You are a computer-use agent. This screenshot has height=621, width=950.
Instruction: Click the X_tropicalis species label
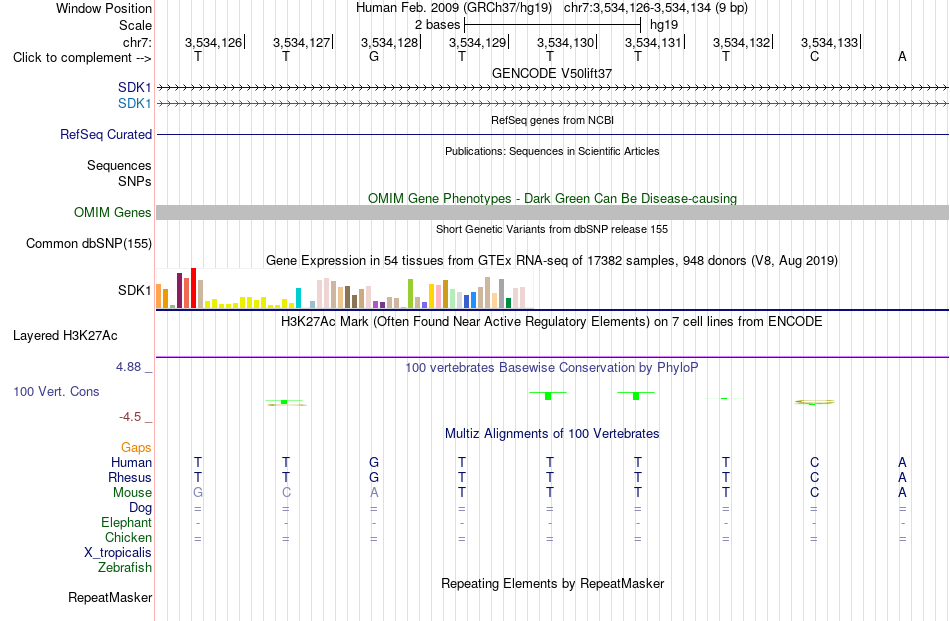(118, 553)
